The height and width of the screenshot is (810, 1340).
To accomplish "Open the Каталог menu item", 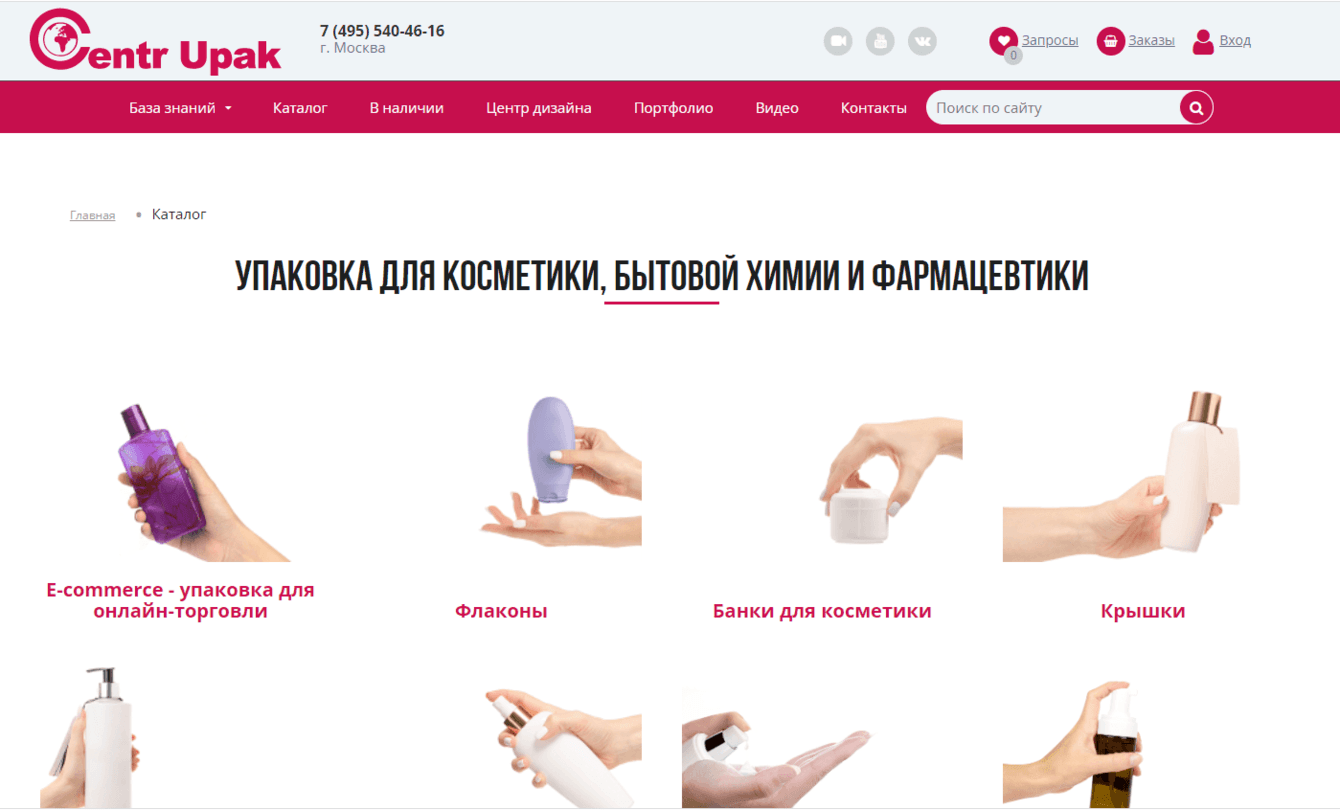I will tap(300, 107).
